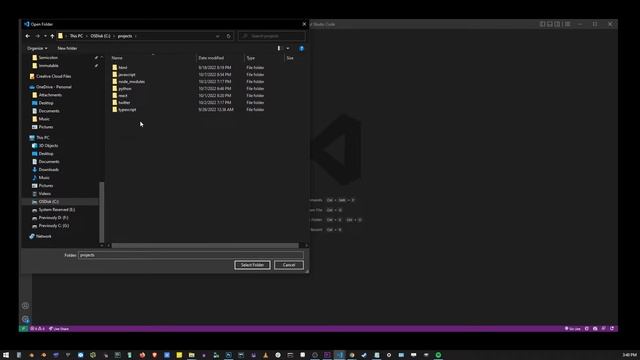
Task: Open the VS Code Manage gear icon
Action: [x=25, y=319]
